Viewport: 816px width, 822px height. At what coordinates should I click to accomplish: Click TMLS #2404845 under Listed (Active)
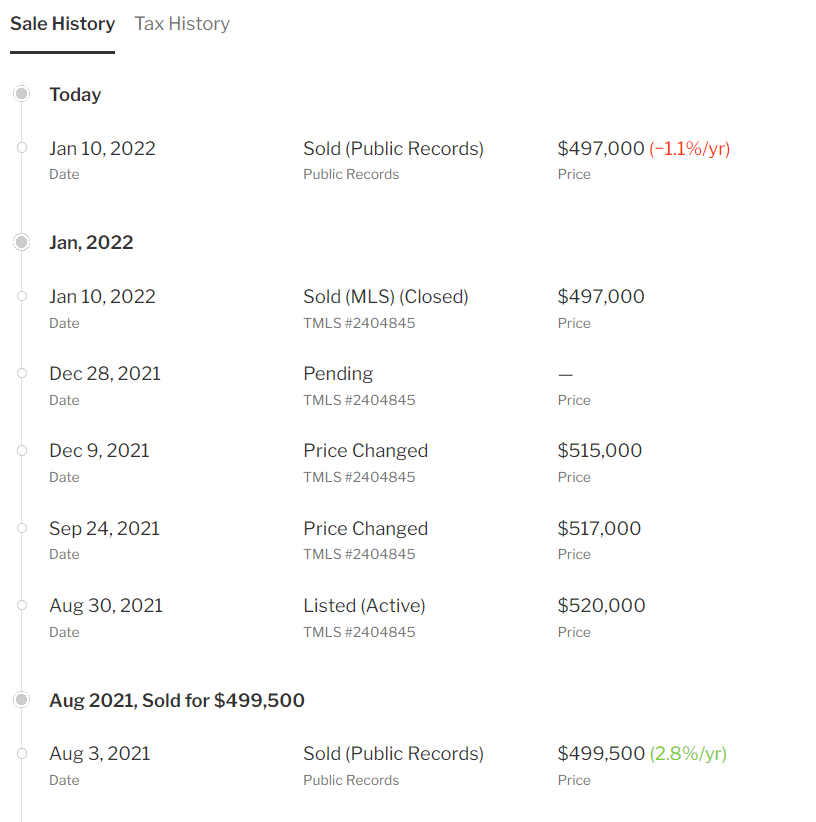click(x=359, y=632)
